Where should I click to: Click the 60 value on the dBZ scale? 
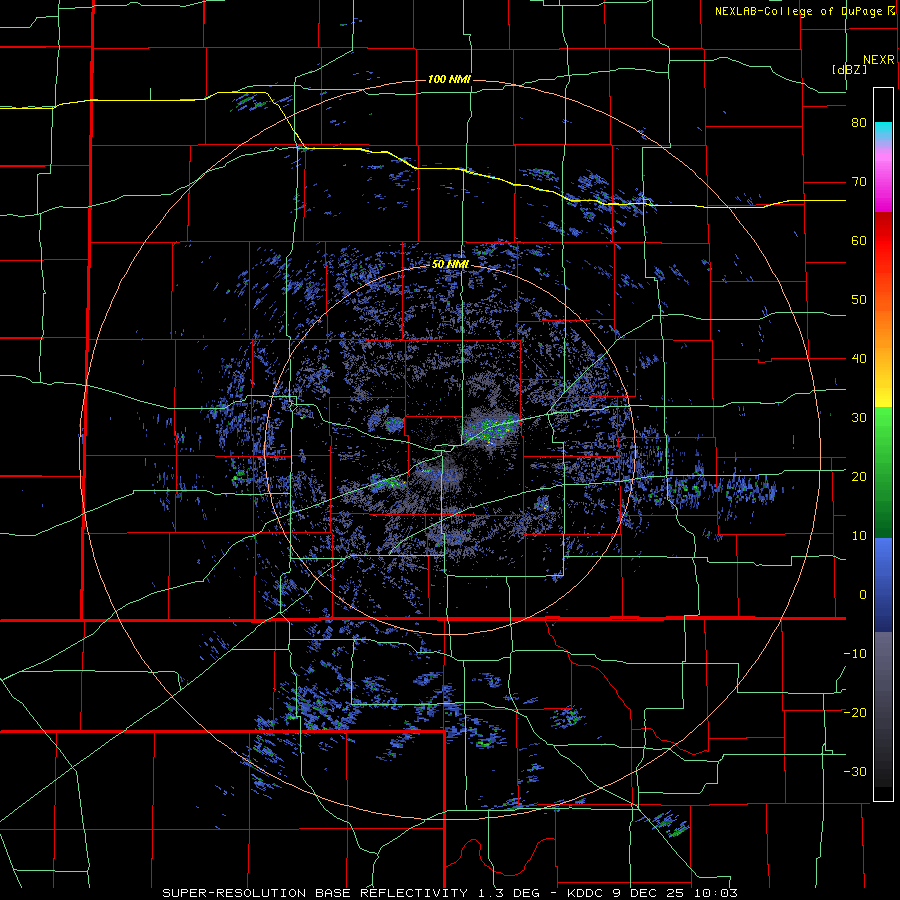859,240
